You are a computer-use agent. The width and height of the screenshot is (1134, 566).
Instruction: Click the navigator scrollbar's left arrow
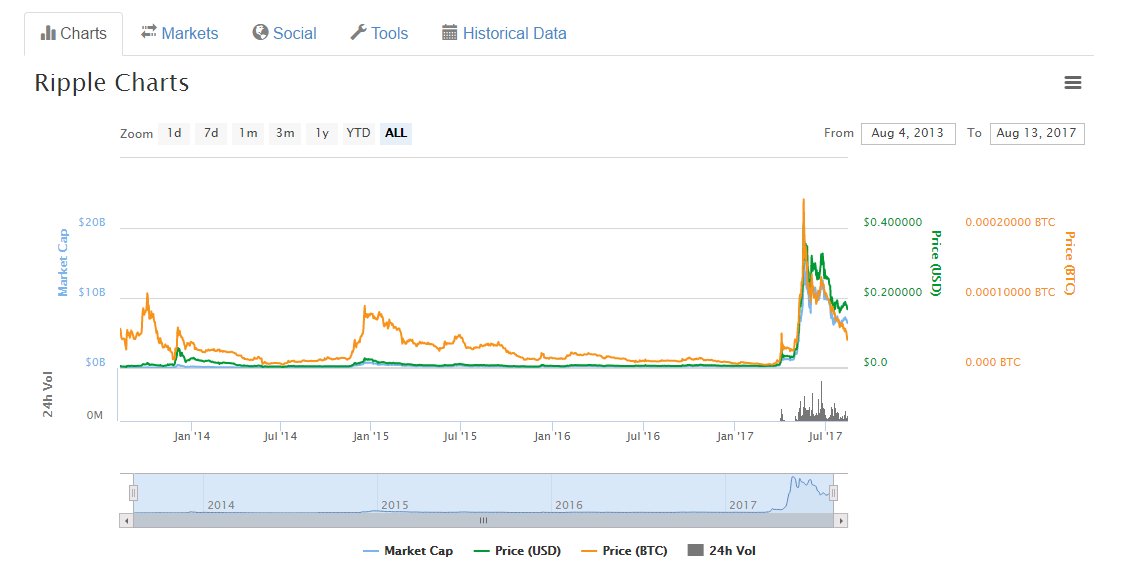[x=127, y=520]
